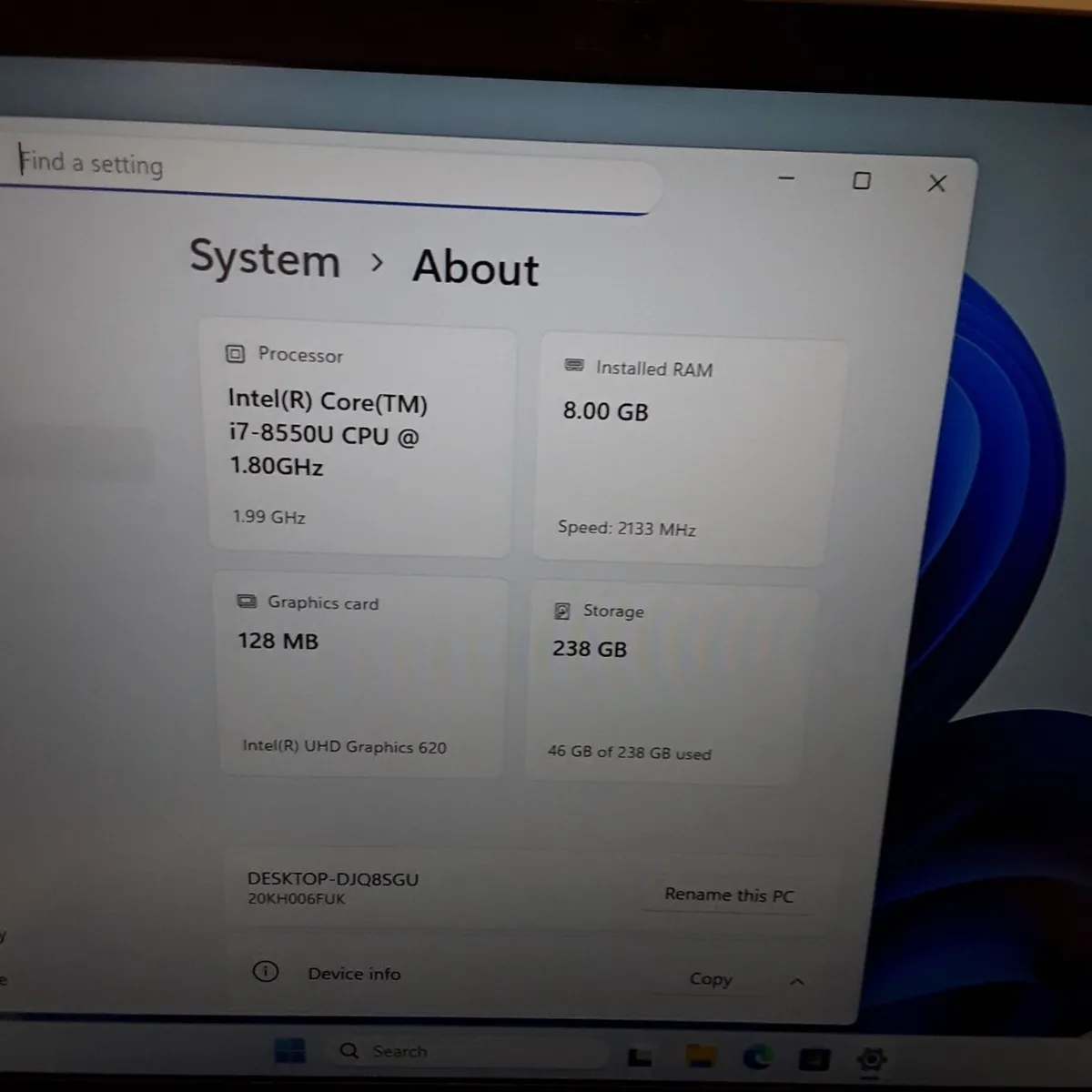Image resolution: width=1092 pixels, height=1092 pixels.
Task: Open the Processor info card
Action: pos(360,438)
